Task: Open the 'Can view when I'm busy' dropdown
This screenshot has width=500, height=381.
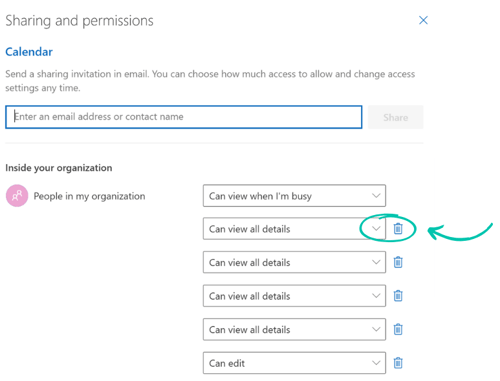Action: point(294,196)
